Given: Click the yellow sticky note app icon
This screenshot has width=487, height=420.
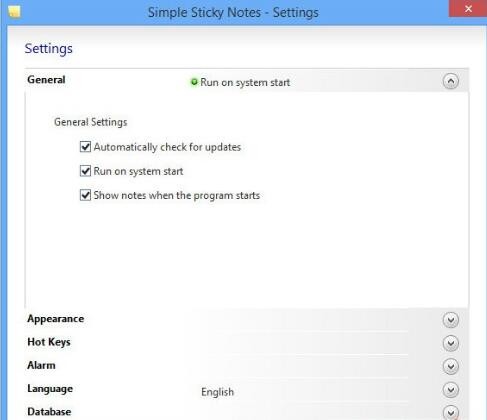Looking at the screenshot, I should 14,12.
